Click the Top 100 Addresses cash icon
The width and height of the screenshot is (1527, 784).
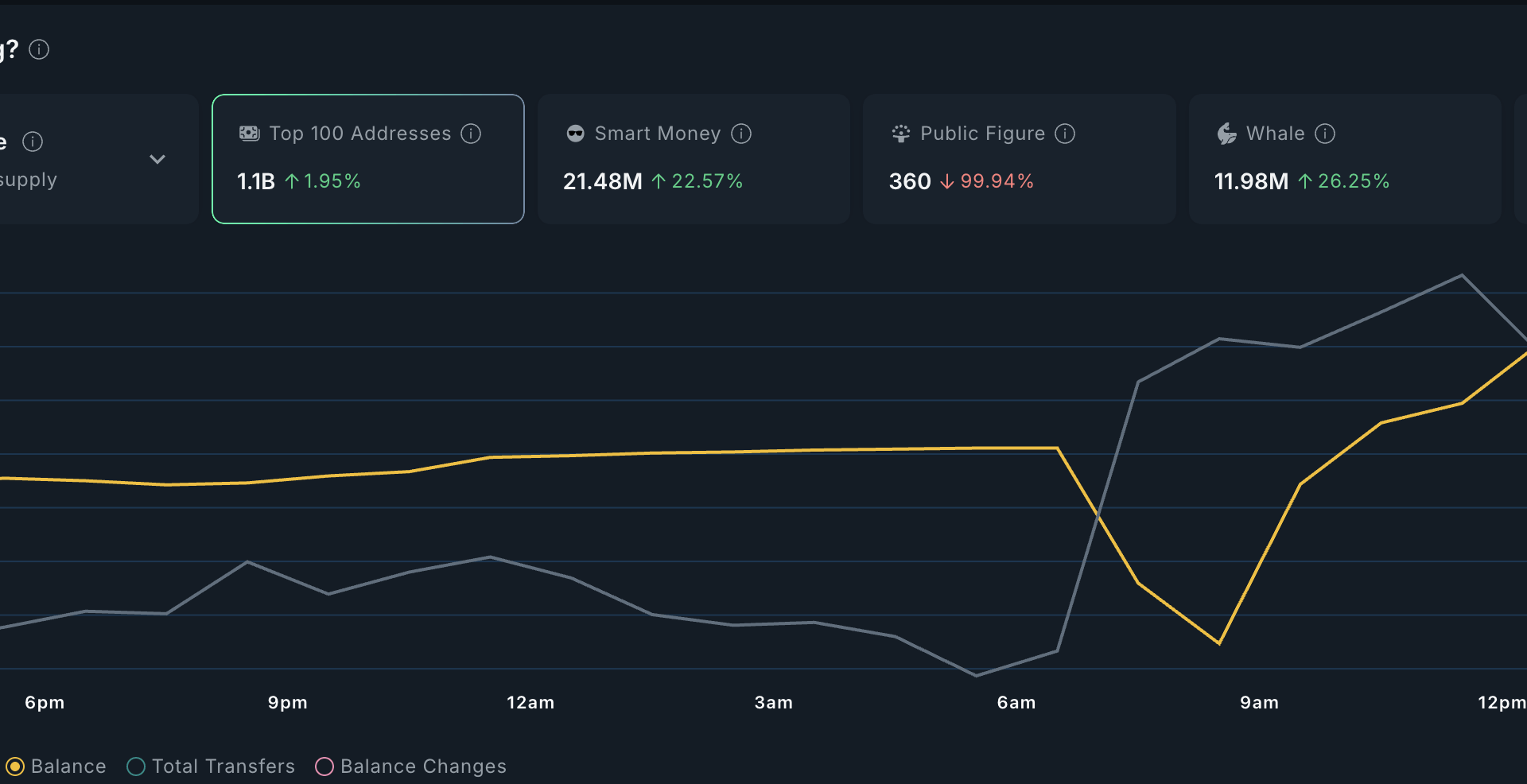pyautogui.click(x=250, y=134)
